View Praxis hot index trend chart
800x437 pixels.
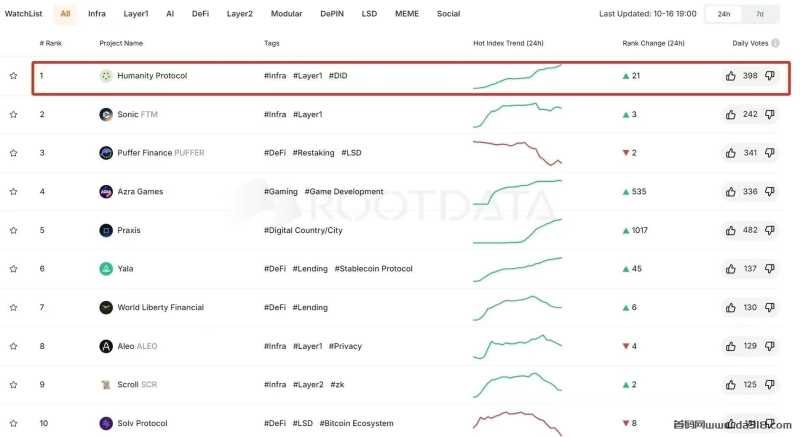[x=517, y=231]
